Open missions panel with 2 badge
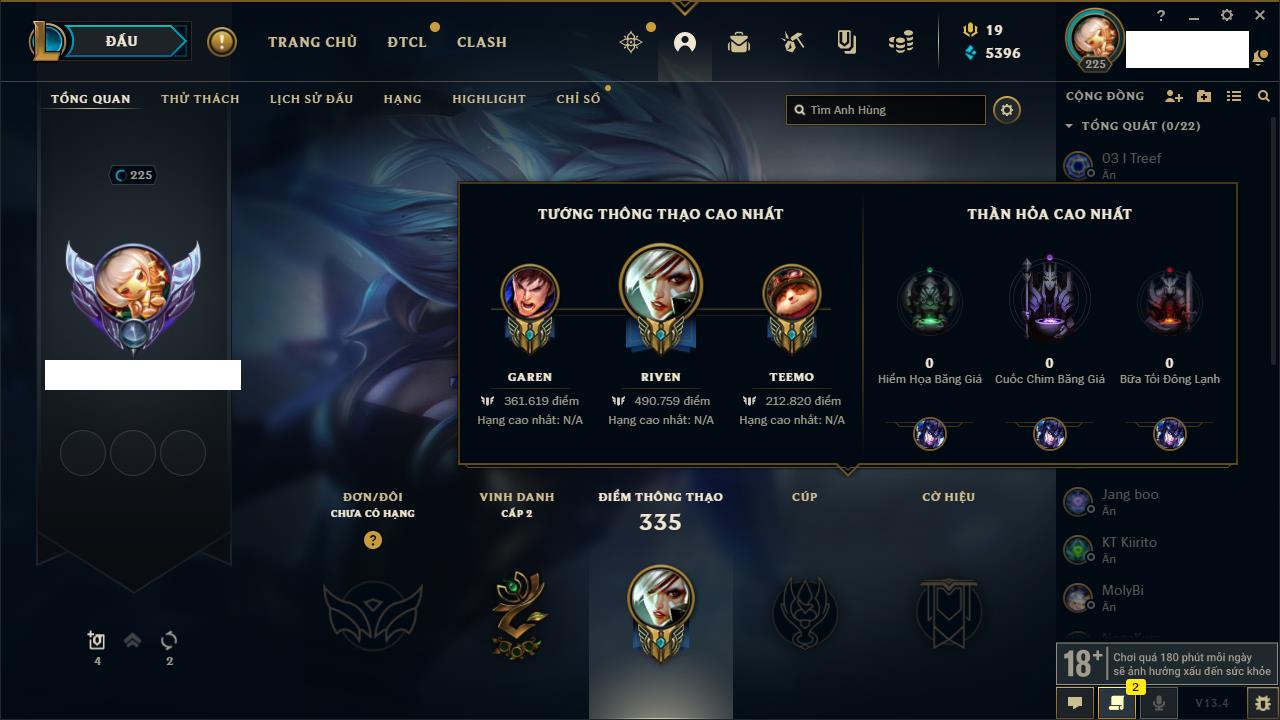The height and width of the screenshot is (720, 1280). 1117,703
